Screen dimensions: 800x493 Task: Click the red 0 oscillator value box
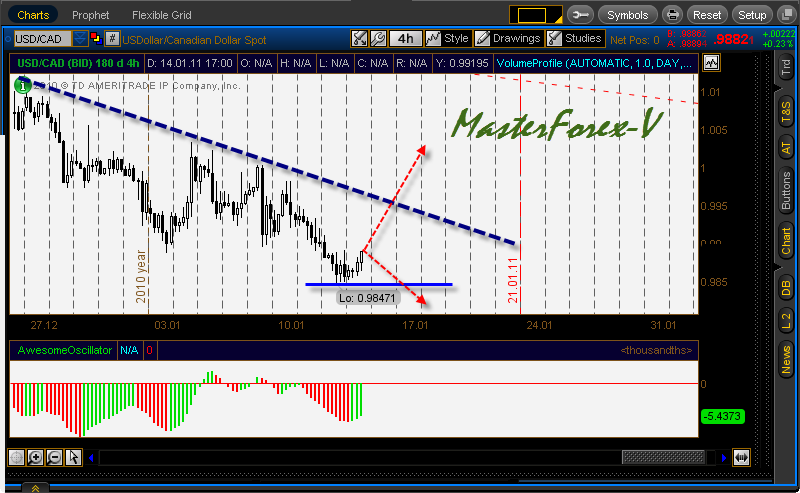pyautogui.click(x=149, y=350)
